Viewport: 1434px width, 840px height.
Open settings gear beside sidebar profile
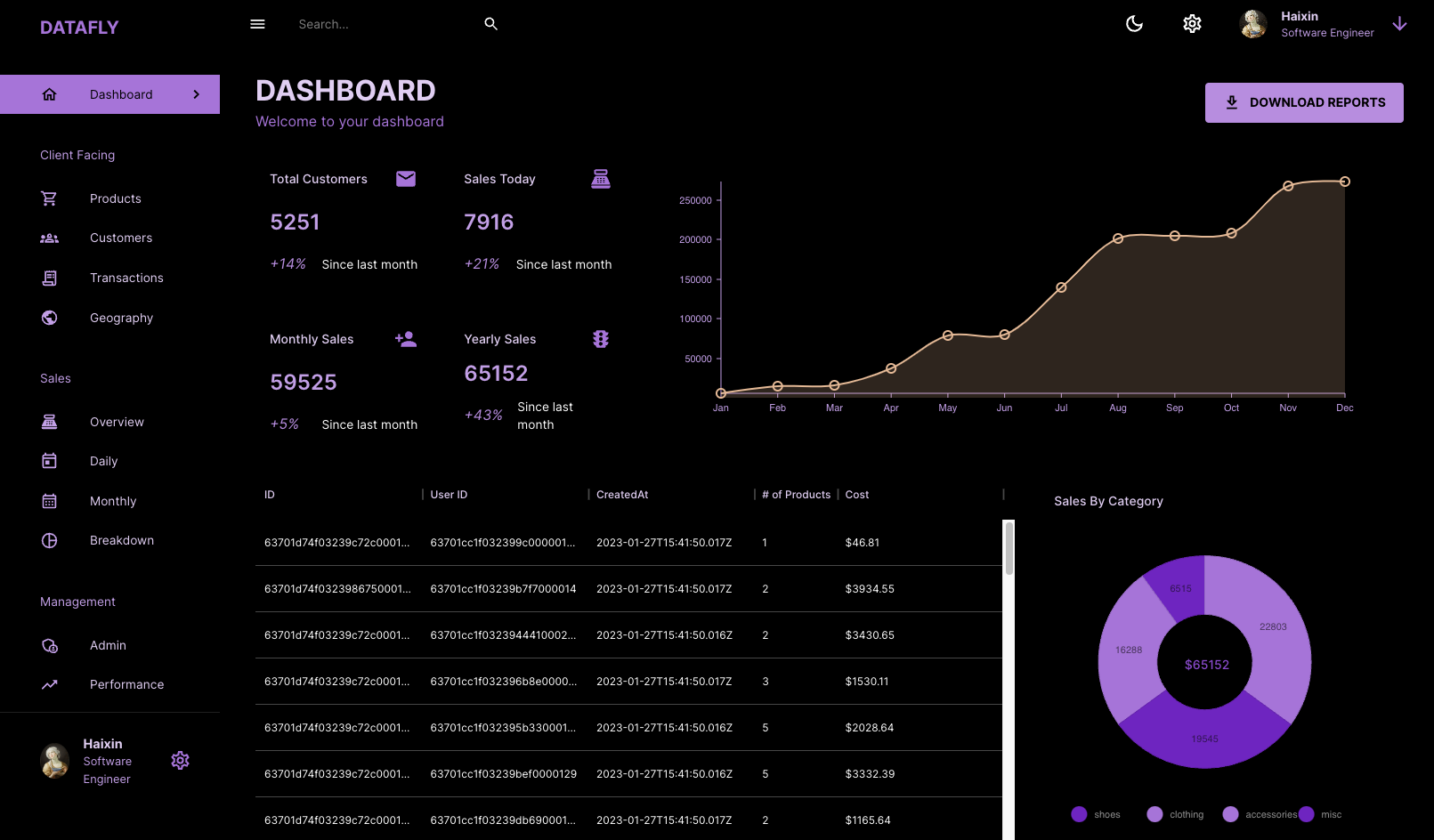click(x=180, y=761)
